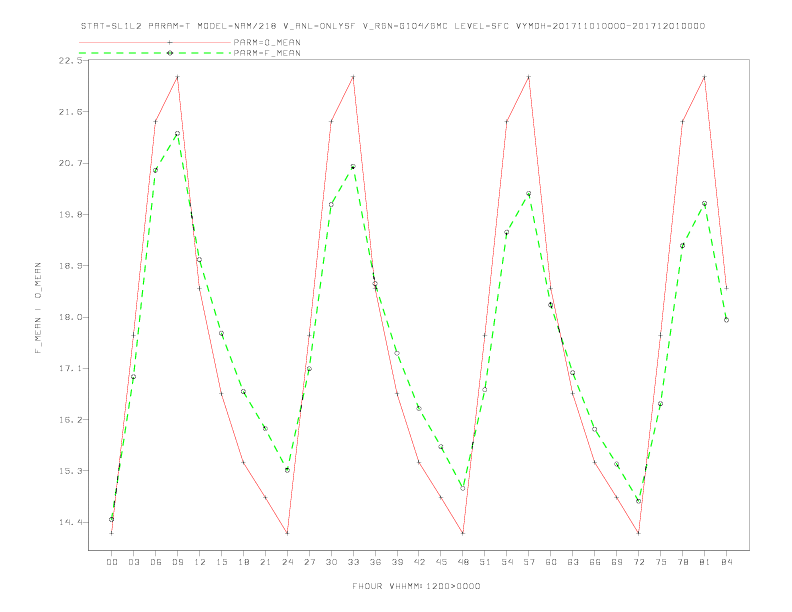Image resolution: width=792 pixels, height=612 pixels.
Task: Select the plus marker on the O_MEAN legend line
Action: point(170,42)
